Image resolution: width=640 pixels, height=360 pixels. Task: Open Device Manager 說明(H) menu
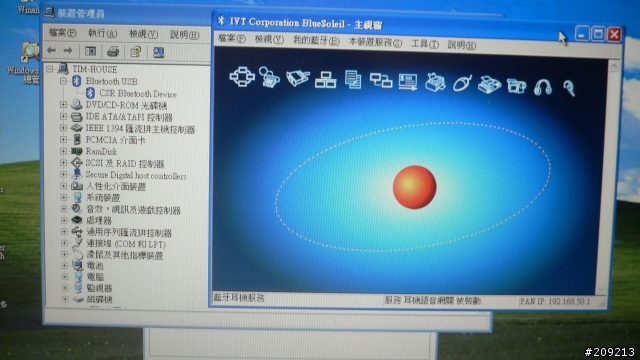[x=184, y=35]
